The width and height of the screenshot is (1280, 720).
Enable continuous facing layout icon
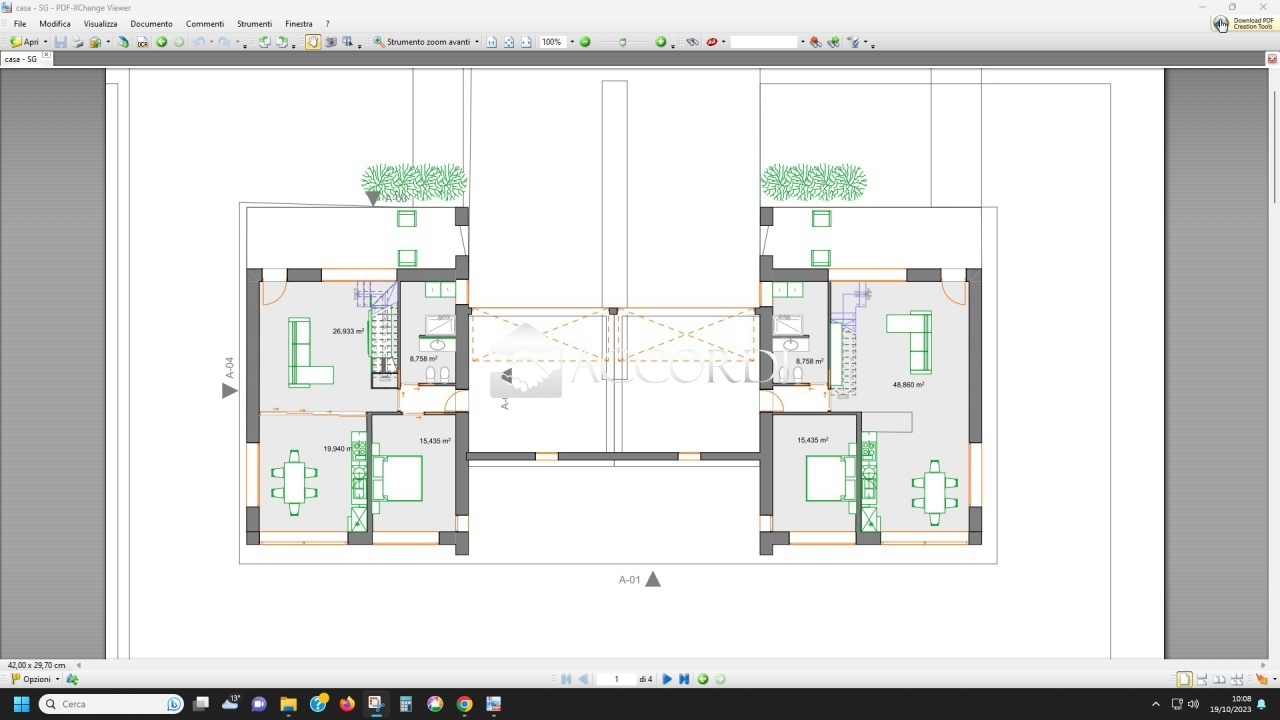click(1236, 679)
